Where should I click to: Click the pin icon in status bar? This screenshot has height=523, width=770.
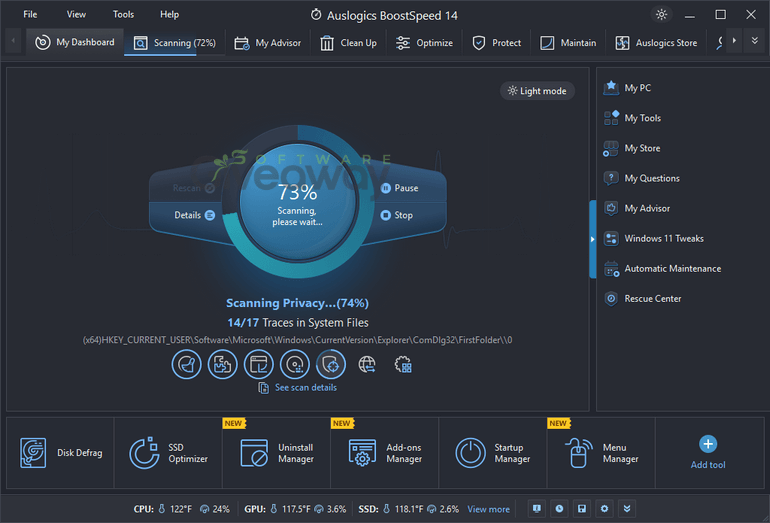coord(537,509)
